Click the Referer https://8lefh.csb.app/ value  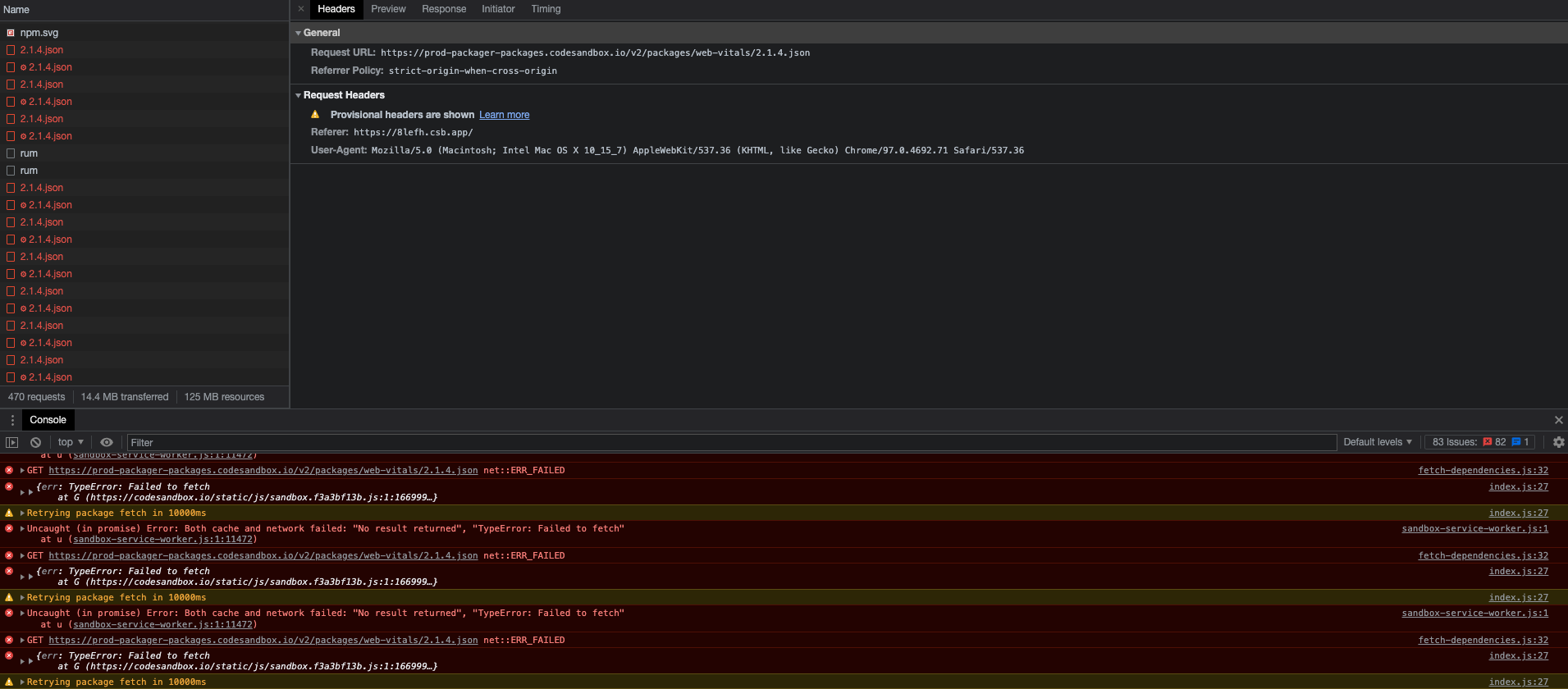[414, 132]
